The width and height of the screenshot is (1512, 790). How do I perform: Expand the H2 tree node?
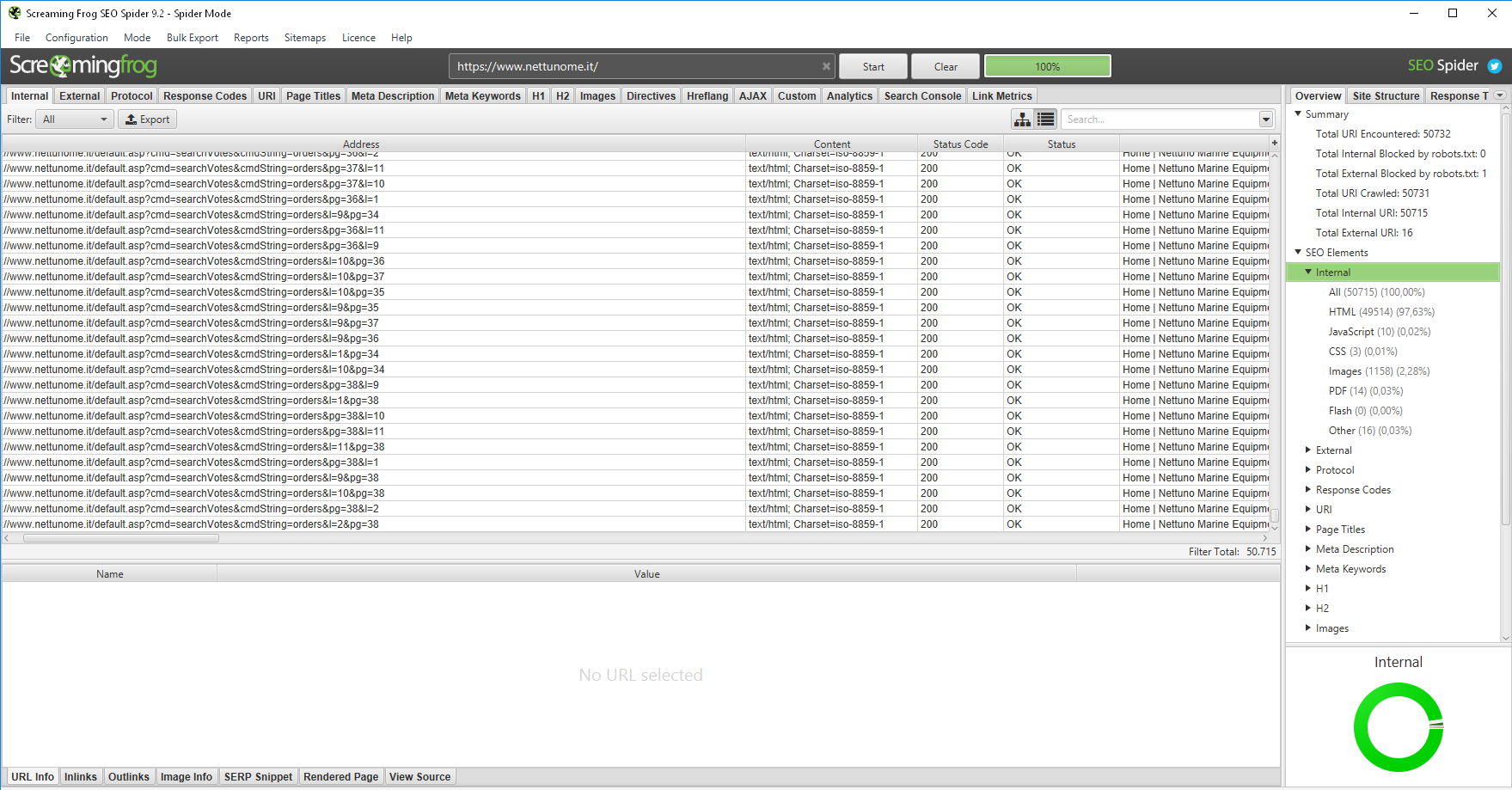[x=1308, y=608]
